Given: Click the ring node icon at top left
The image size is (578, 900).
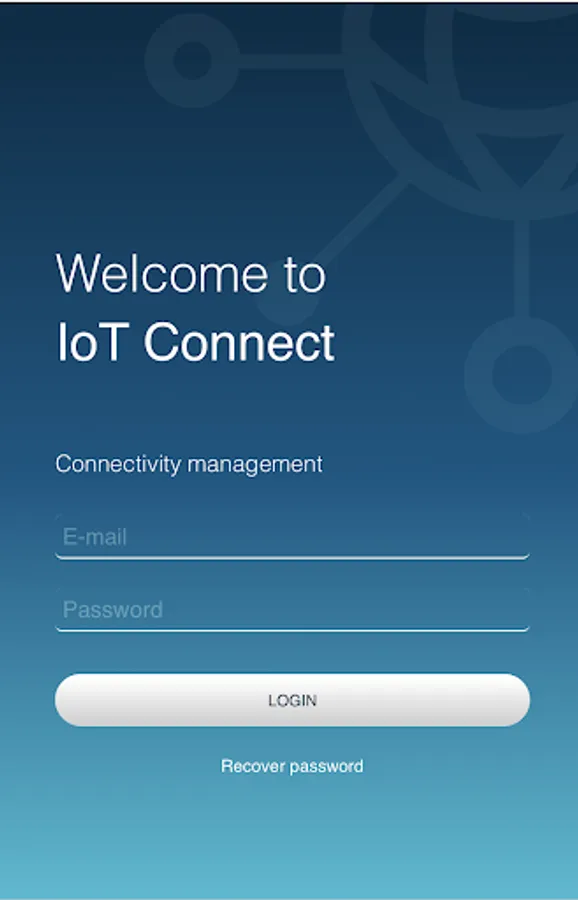Looking at the screenshot, I should coord(192,60).
